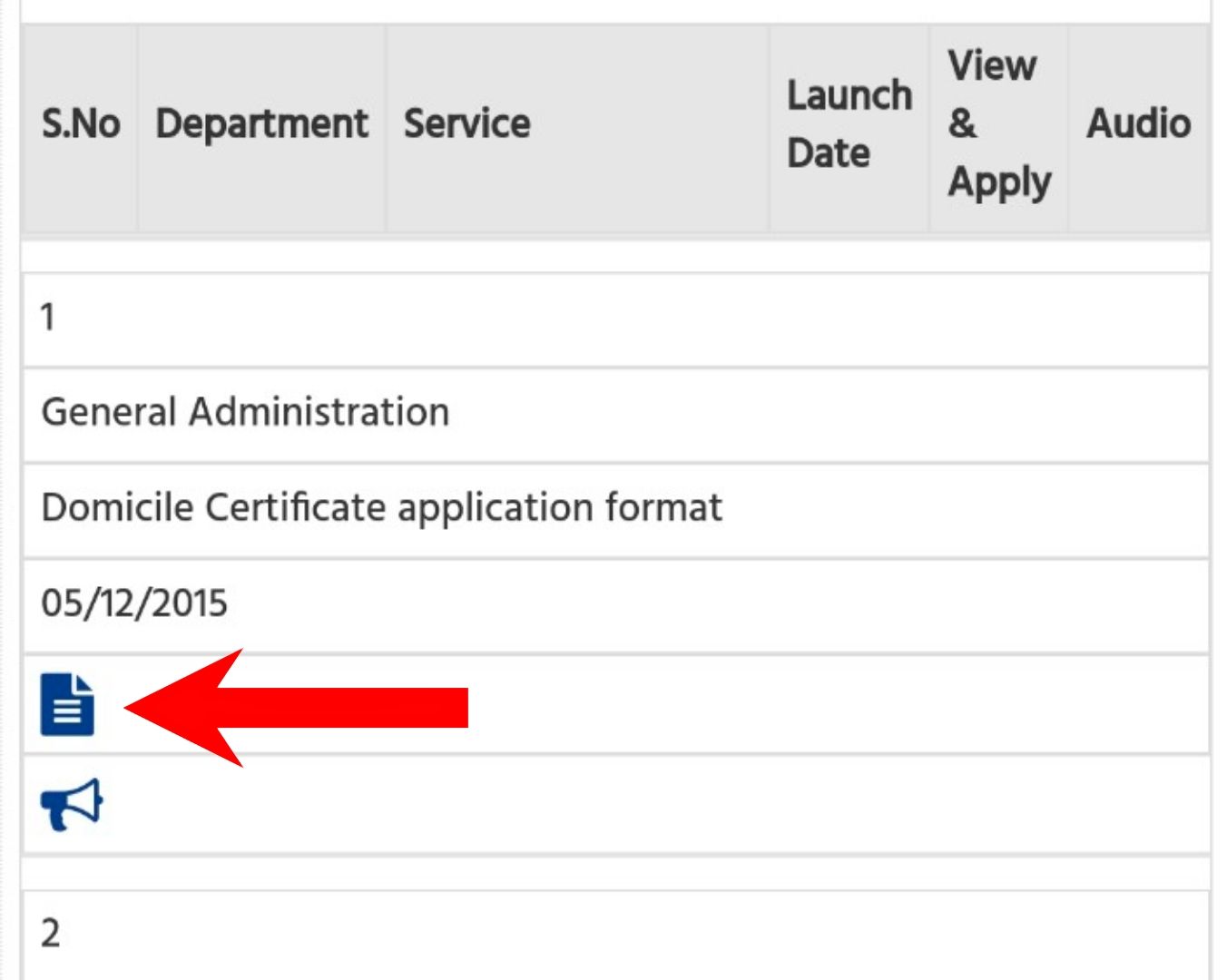Select the serial number 1 cell
The height and width of the screenshot is (980, 1227).
[616, 319]
